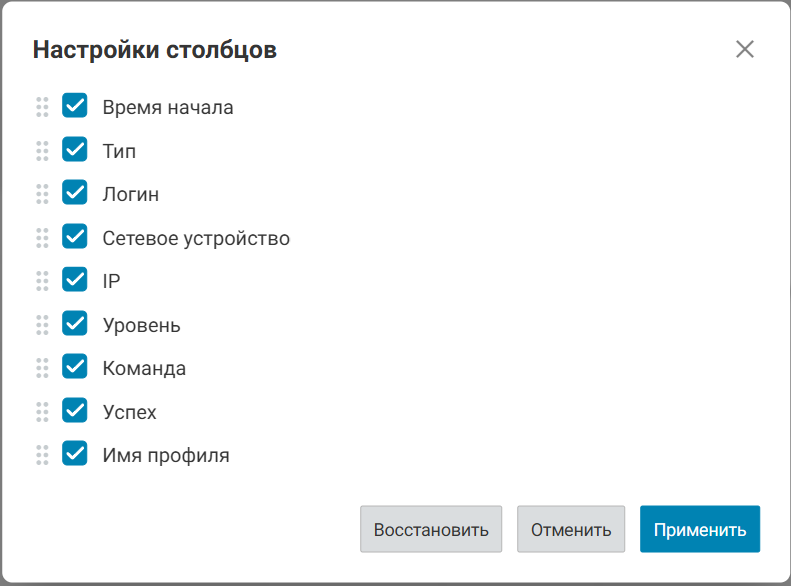The width and height of the screenshot is (791, 586).
Task: Disable the Логин column checkbox
Action: click(x=75, y=193)
